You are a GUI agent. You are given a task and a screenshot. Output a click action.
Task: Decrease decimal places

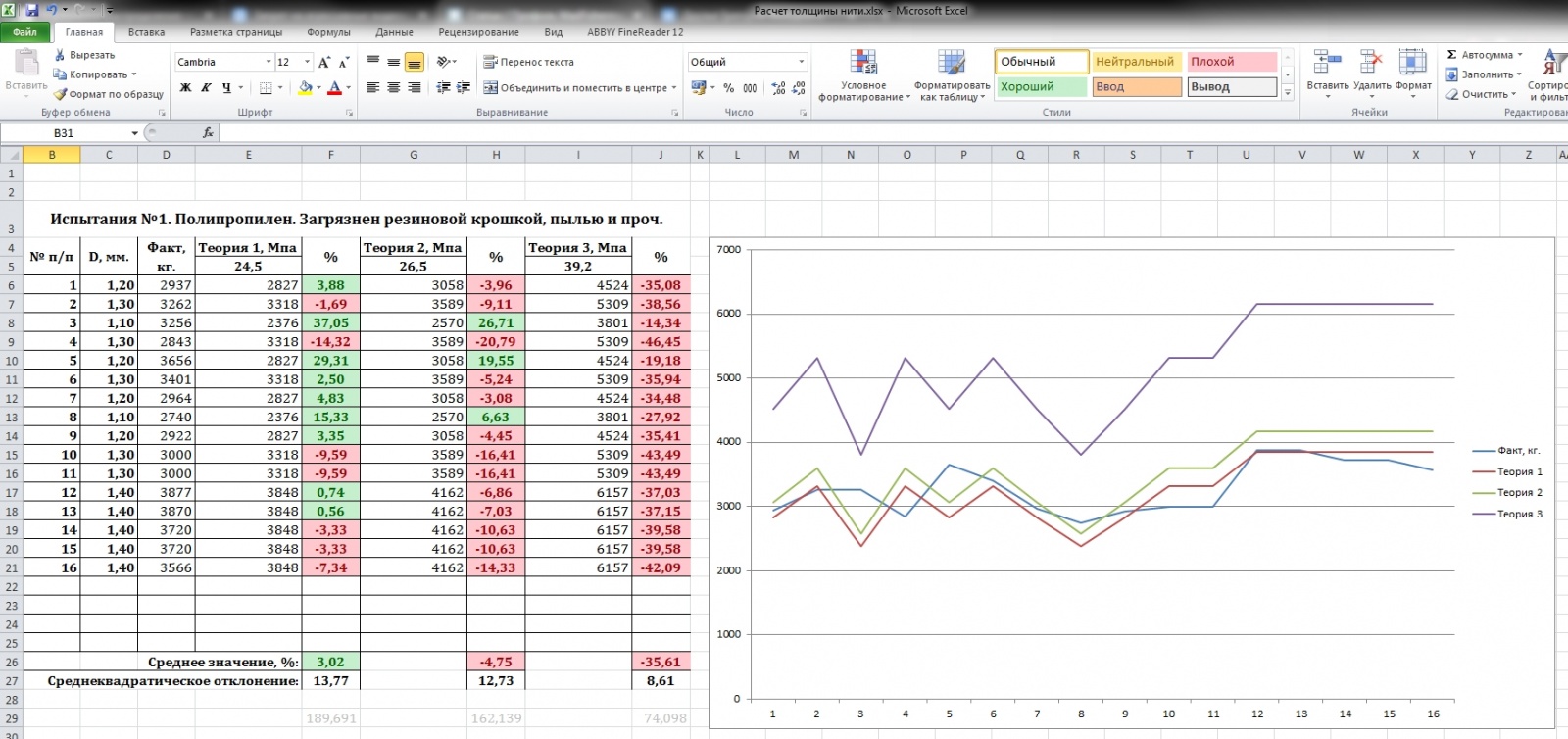coord(799,87)
